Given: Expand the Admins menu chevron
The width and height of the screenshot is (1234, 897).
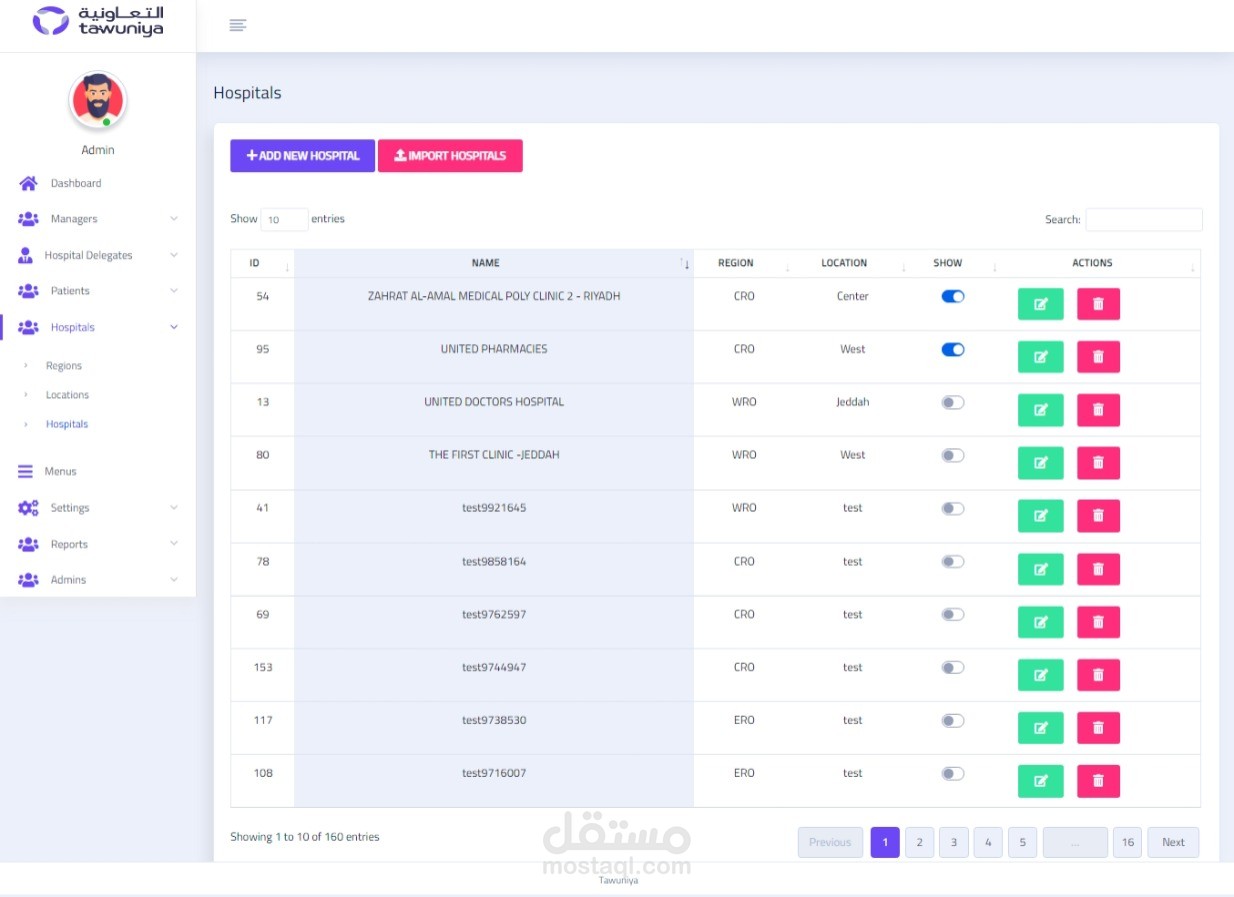Looking at the screenshot, I should 174,580.
